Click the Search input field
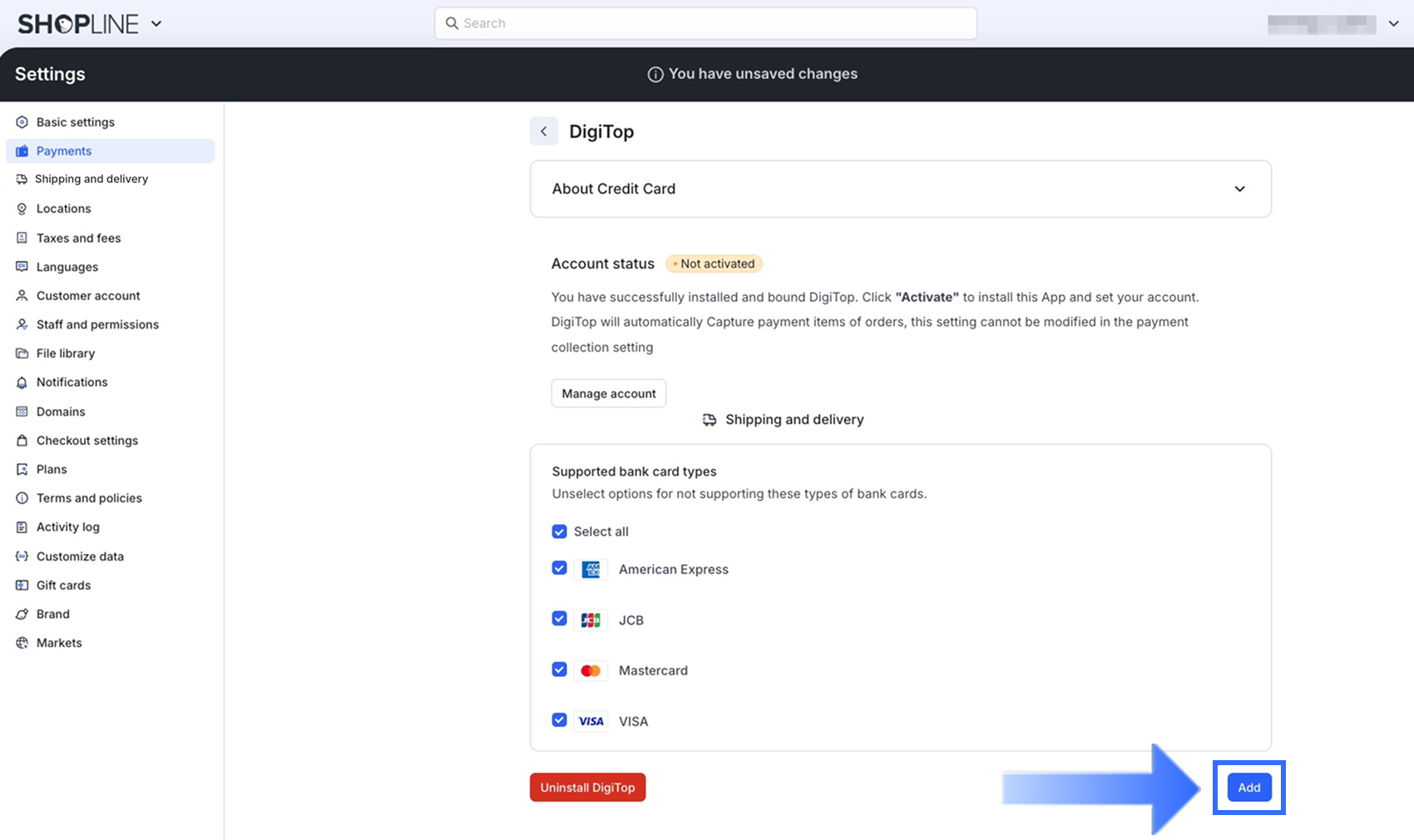 coord(705,23)
